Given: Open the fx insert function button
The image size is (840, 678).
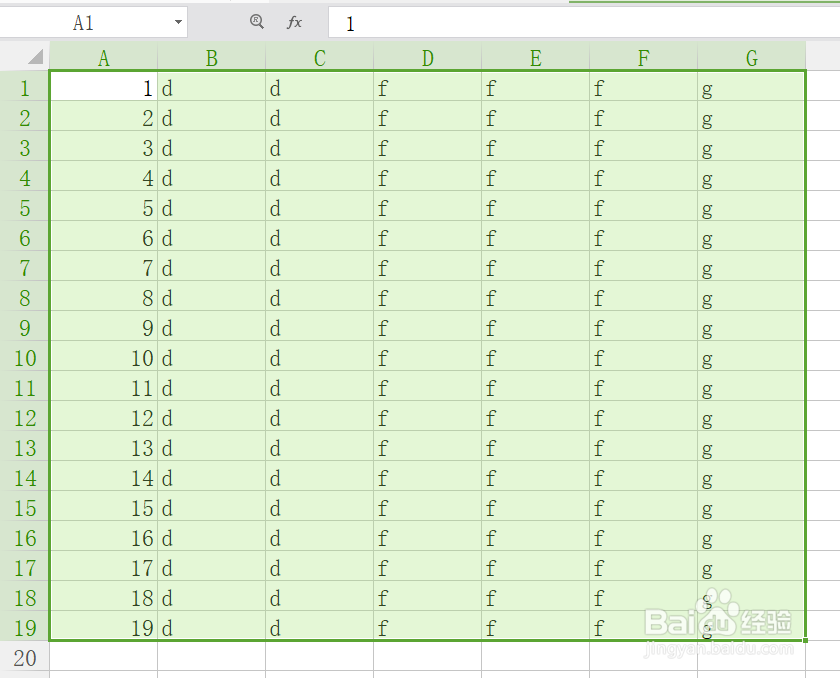Looking at the screenshot, I should tap(294, 22).
